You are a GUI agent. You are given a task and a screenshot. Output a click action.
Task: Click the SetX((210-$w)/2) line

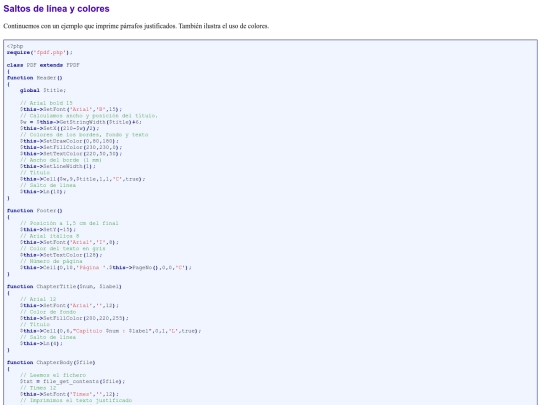[59, 128]
